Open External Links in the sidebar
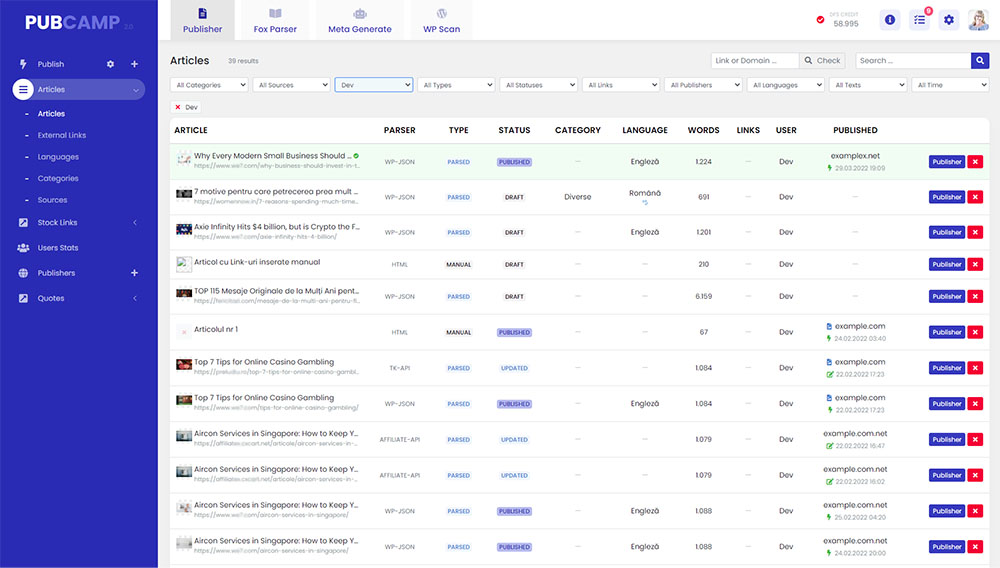The image size is (1000, 568). click(x=62, y=135)
